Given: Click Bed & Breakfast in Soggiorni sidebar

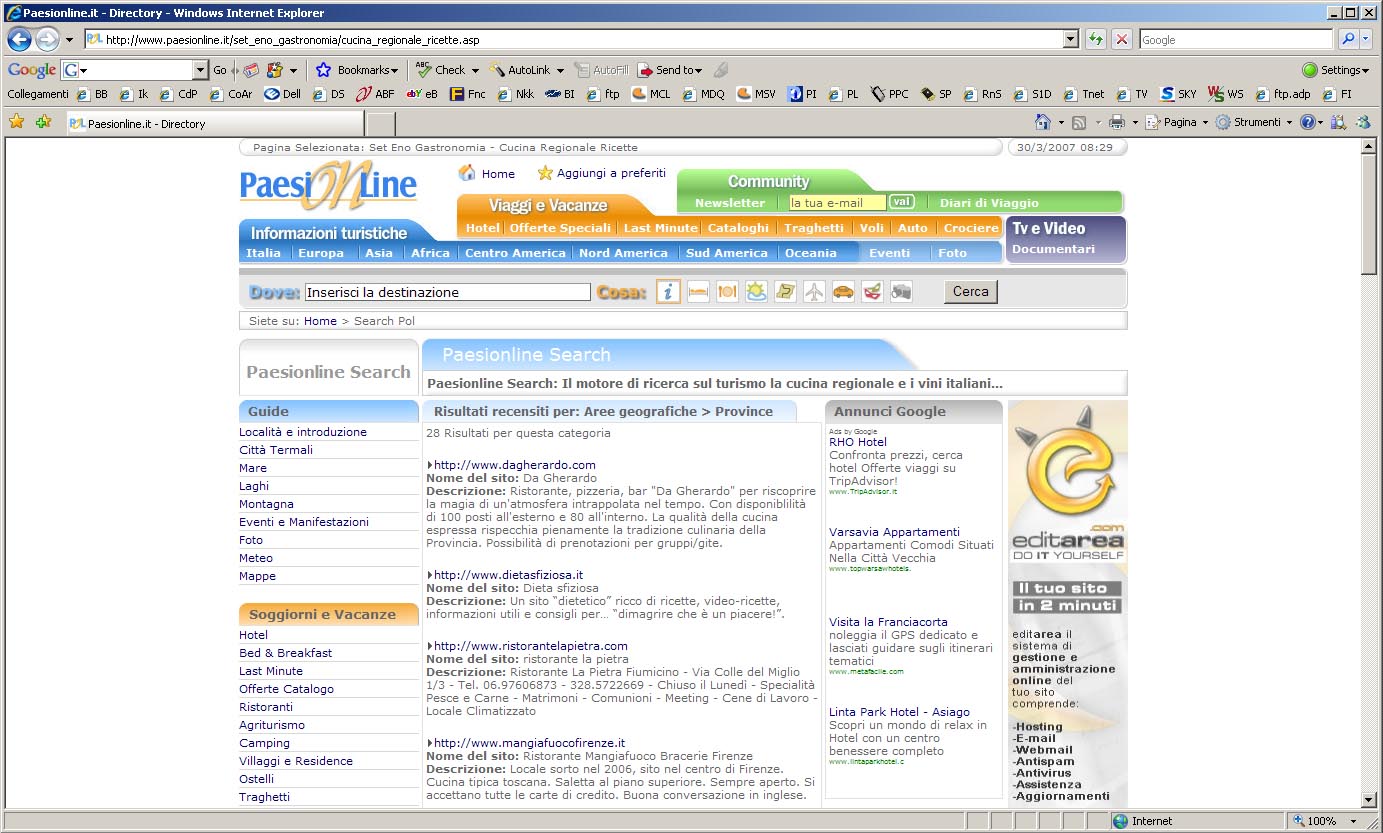Looking at the screenshot, I should pyautogui.click(x=285, y=653).
